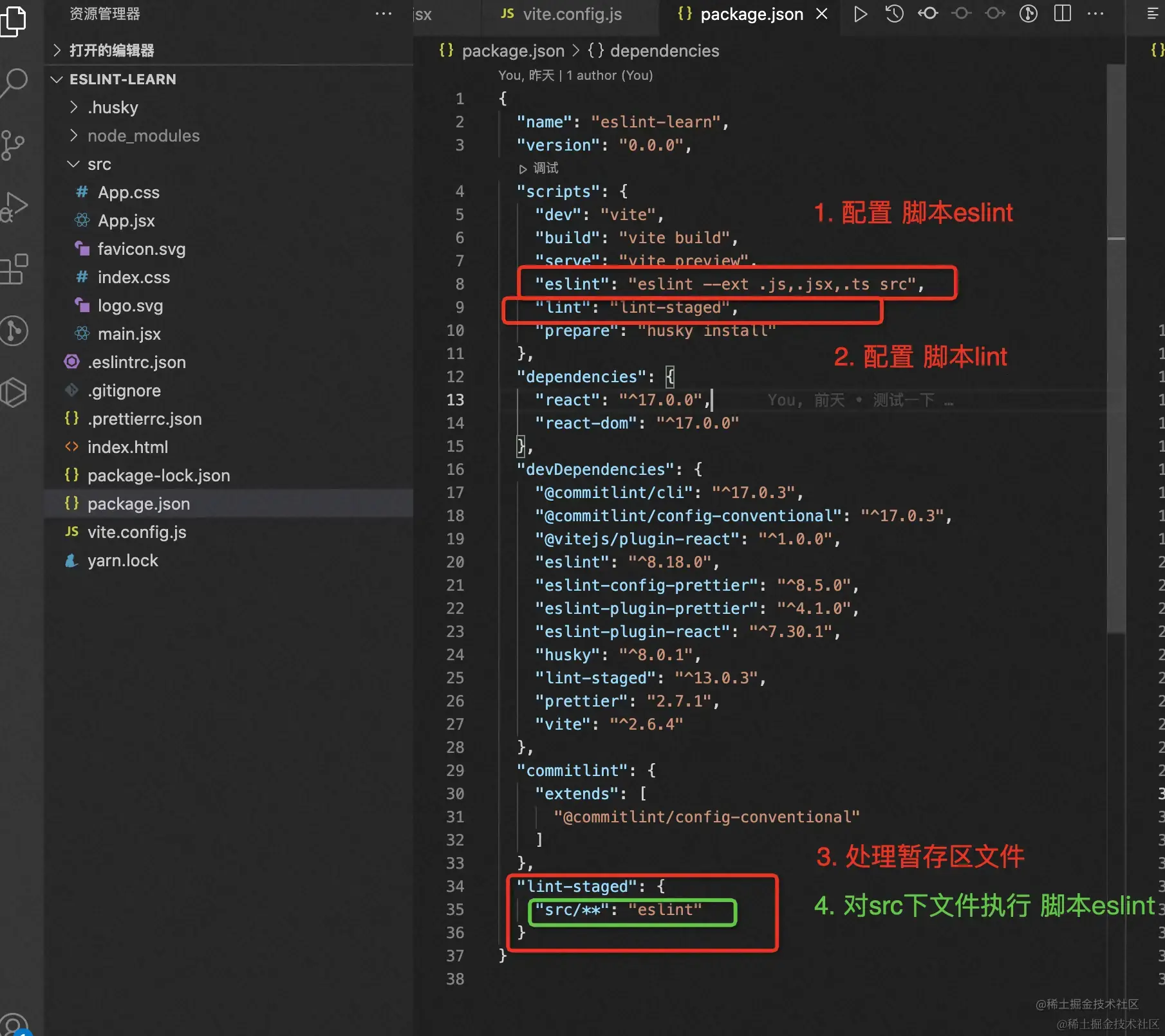Go to next change icon
1165x1036 pixels.
[x=995, y=14]
